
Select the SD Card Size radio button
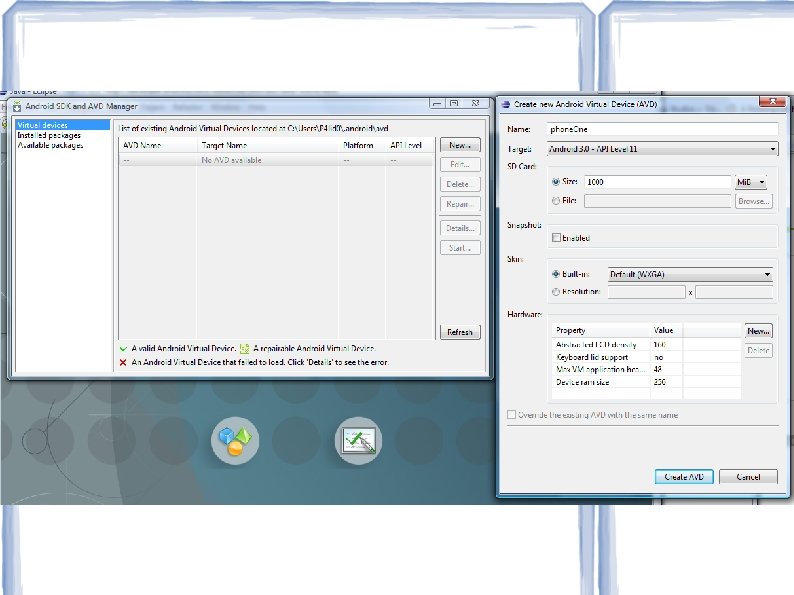[556, 182]
